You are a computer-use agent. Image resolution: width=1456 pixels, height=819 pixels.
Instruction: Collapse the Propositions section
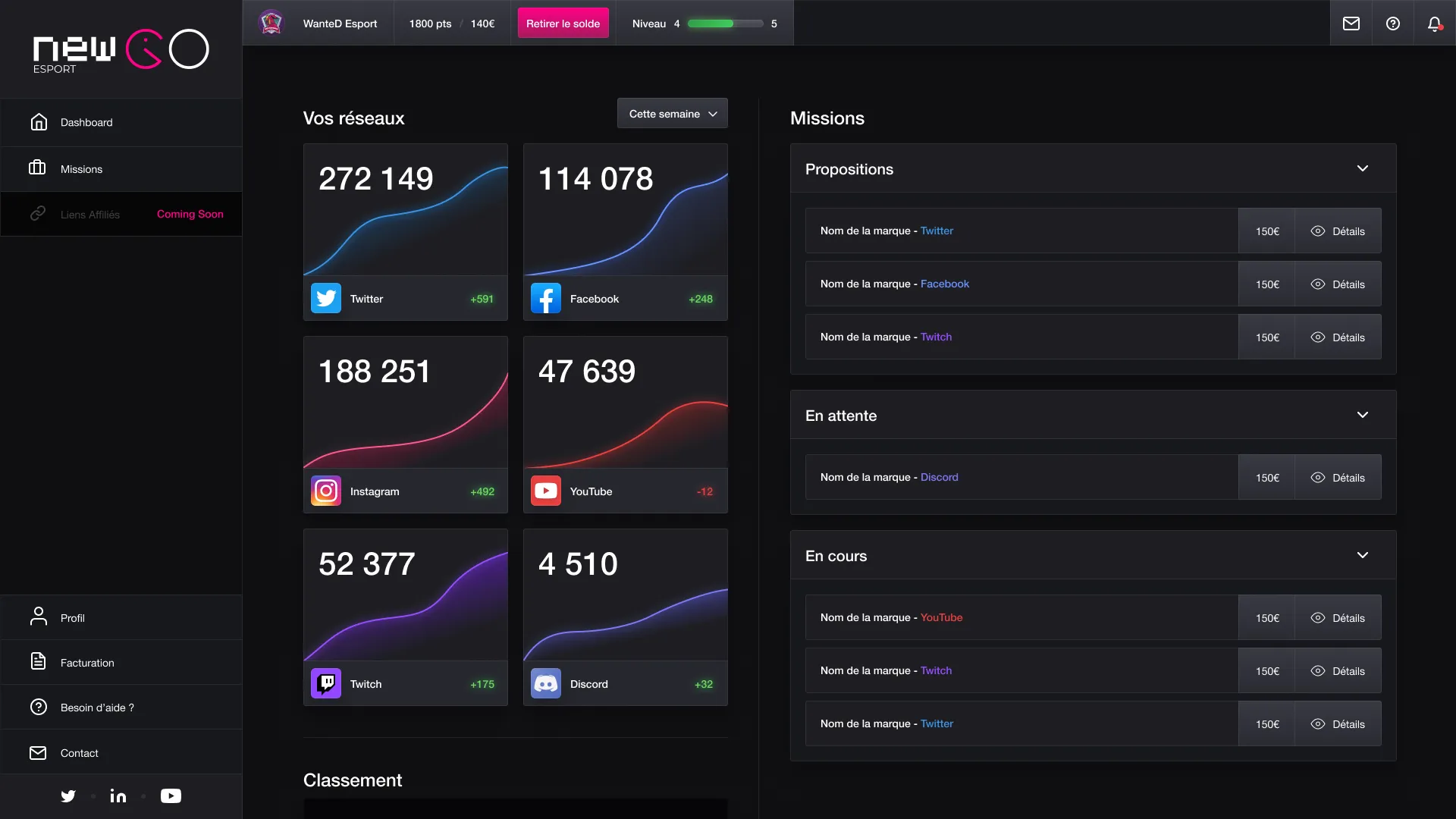tap(1363, 168)
